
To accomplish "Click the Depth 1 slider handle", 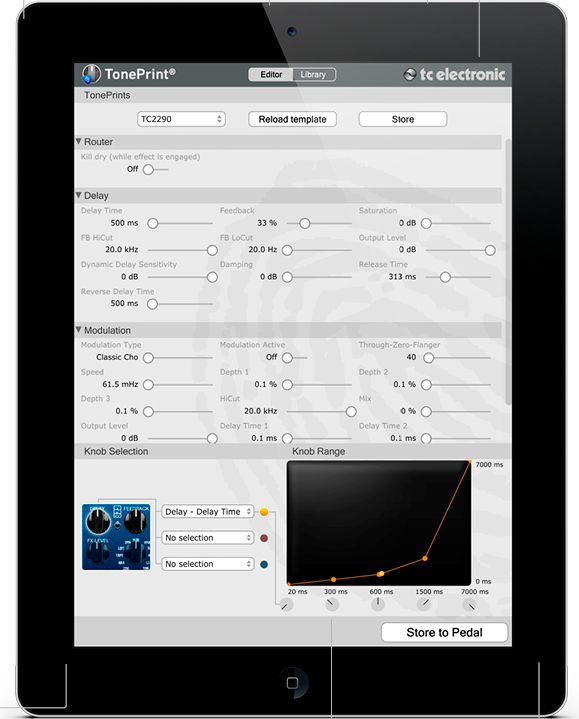I will pyautogui.click(x=287, y=385).
